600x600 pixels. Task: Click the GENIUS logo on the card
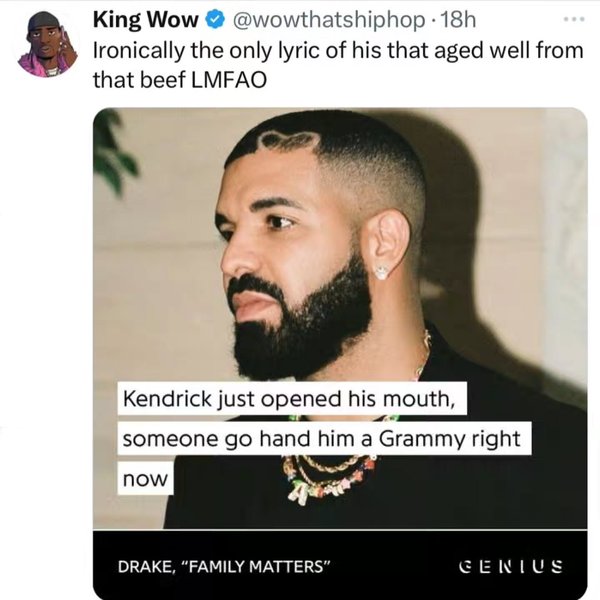point(511,566)
